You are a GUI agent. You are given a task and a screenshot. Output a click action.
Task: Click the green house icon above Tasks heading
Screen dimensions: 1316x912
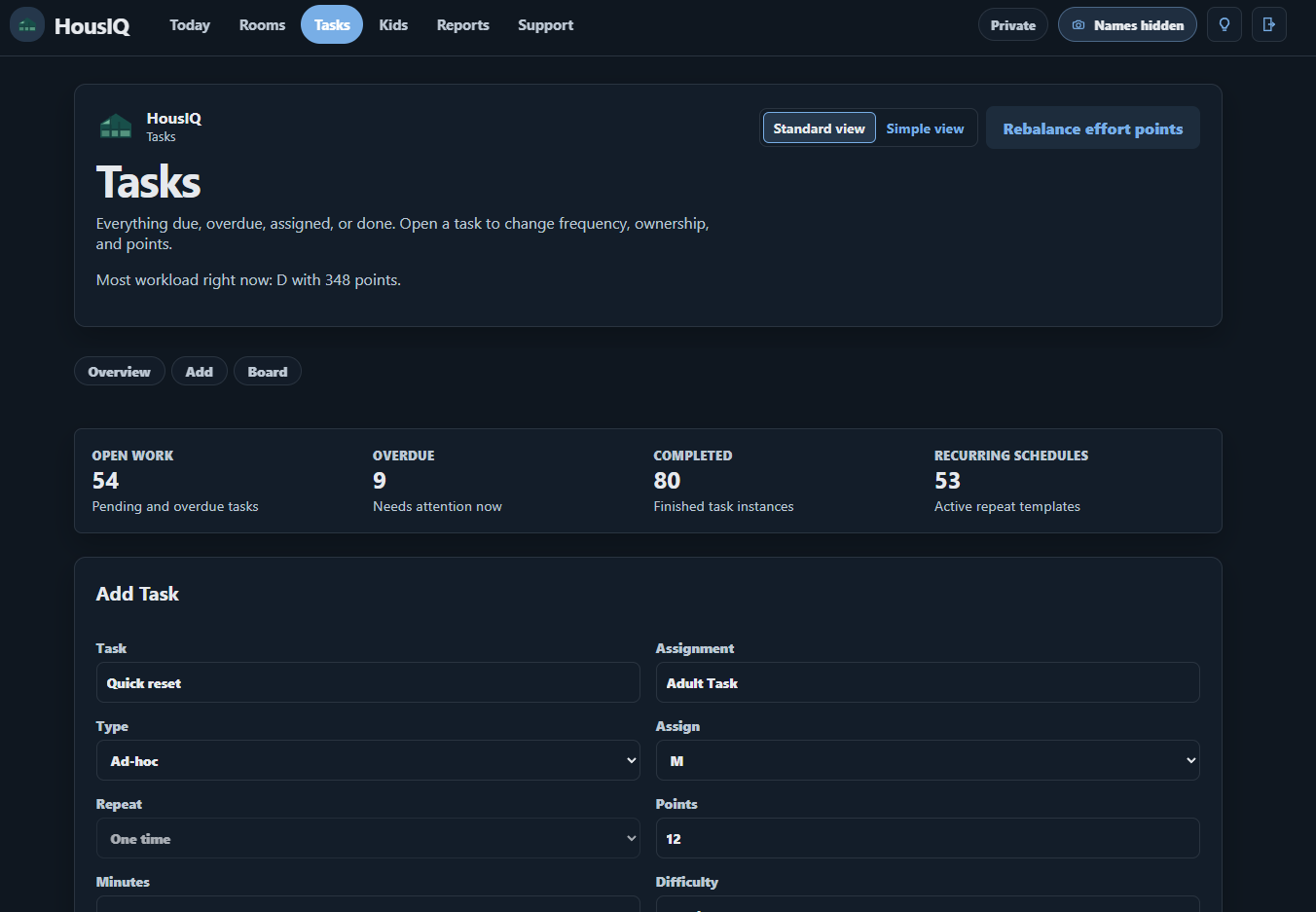[x=116, y=126]
